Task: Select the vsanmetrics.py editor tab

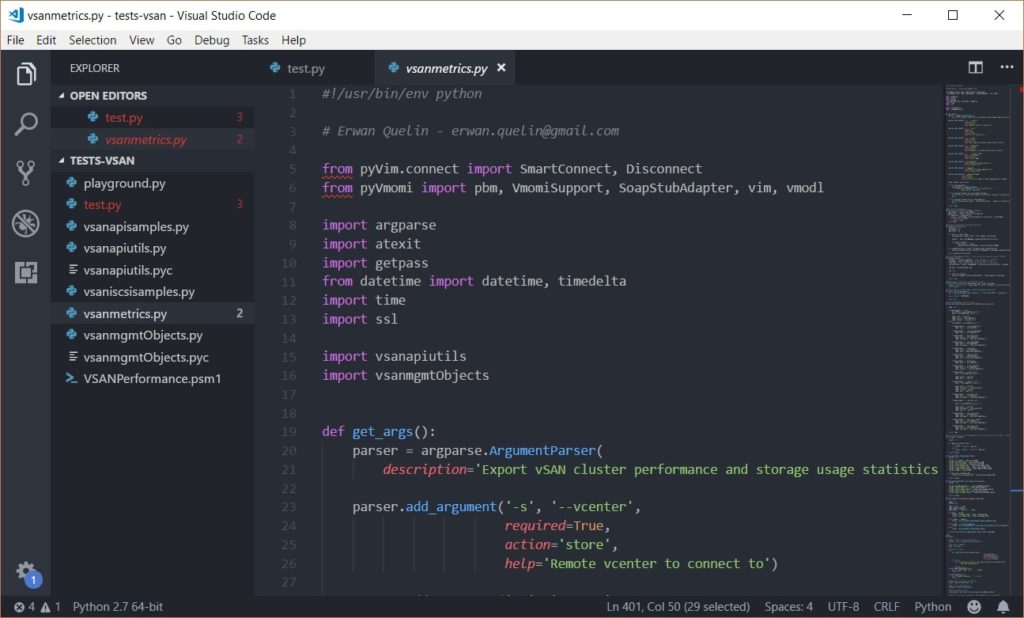Action: coord(445,68)
